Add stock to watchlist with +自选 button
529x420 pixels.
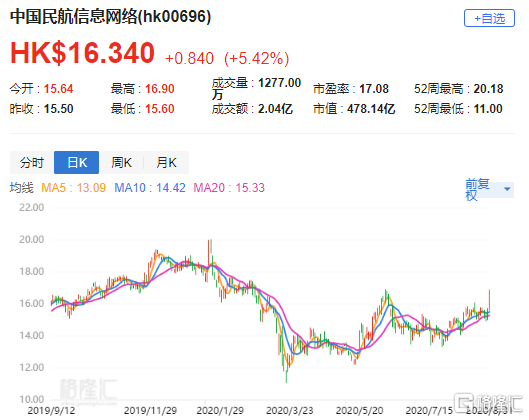tap(489, 18)
